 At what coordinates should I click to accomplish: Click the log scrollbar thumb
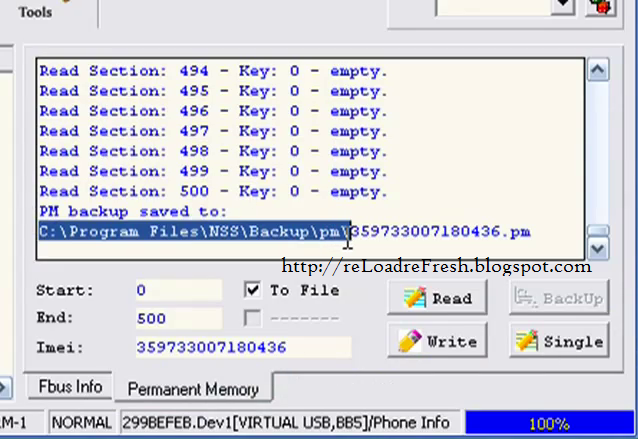tap(598, 231)
